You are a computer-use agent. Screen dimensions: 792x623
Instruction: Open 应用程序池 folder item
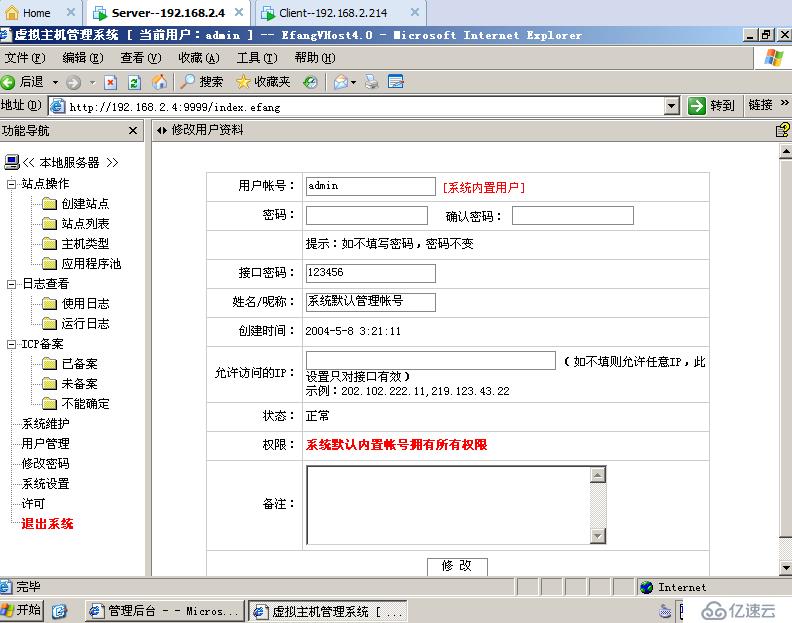pyautogui.click(x=82, y=264)
